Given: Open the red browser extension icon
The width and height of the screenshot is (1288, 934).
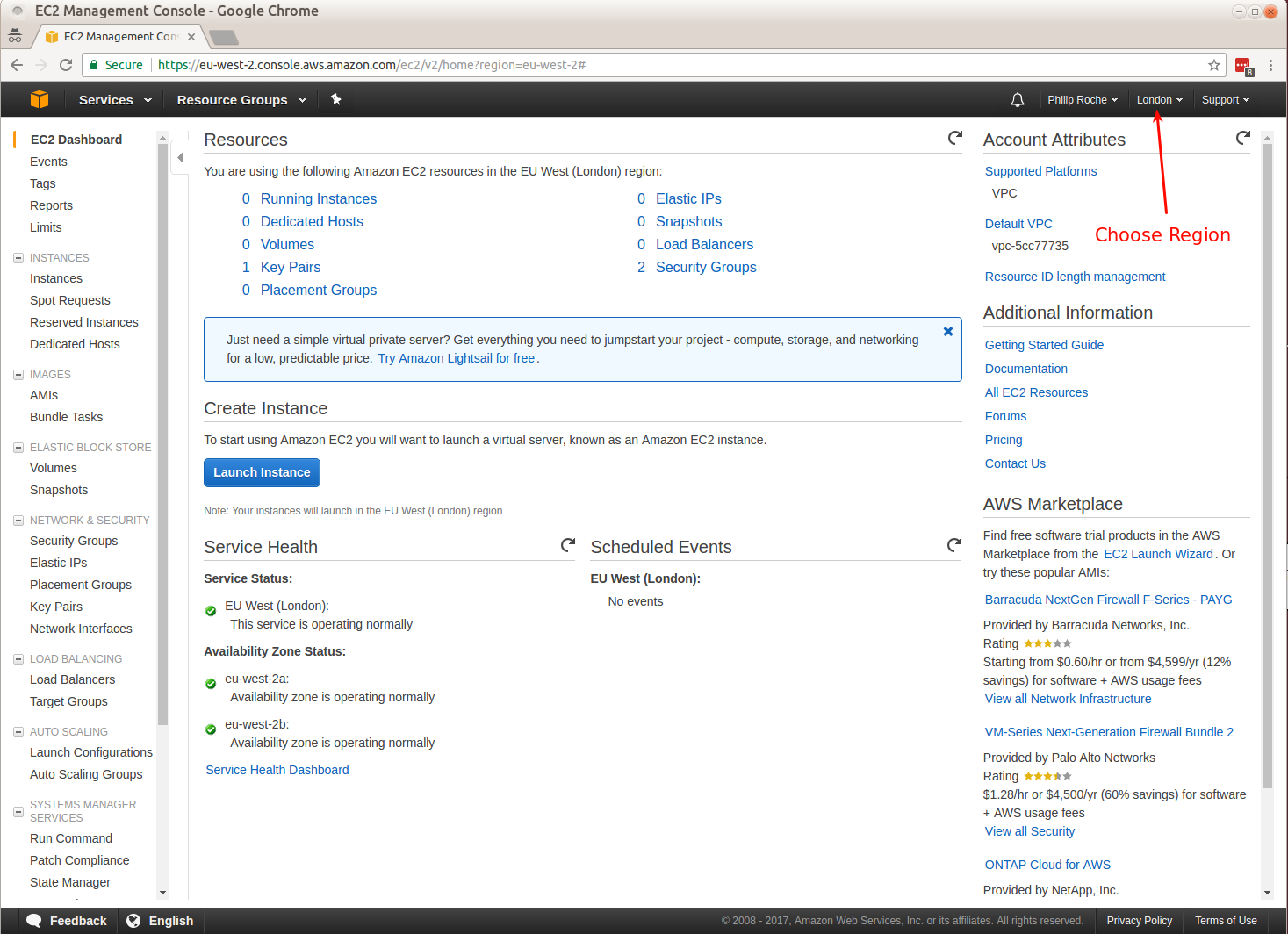Looking at the screenshot, I should click(1243, 66).
